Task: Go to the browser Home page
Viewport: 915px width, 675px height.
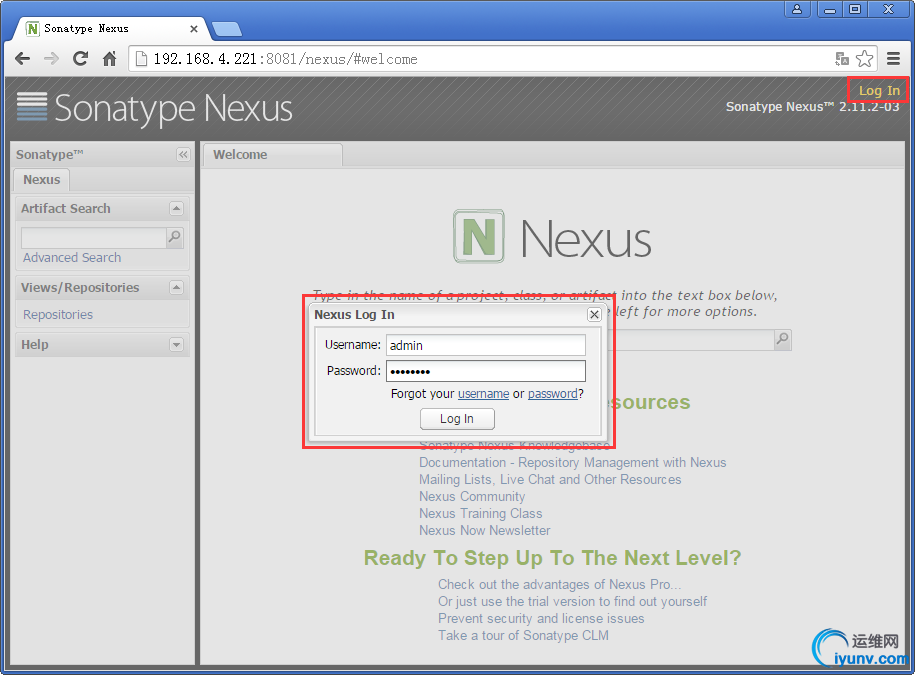Action: click(x=109, y=58)
